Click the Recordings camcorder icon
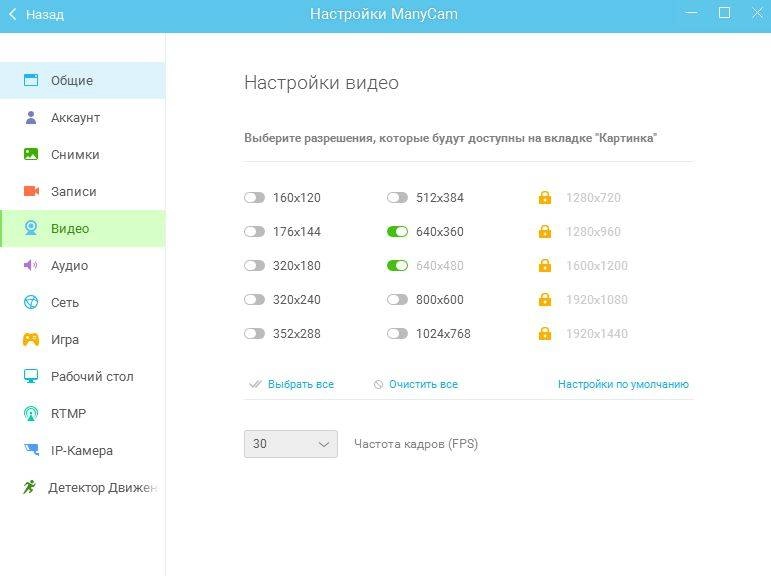The image size is (771, 576). click(x=31, y=191)
